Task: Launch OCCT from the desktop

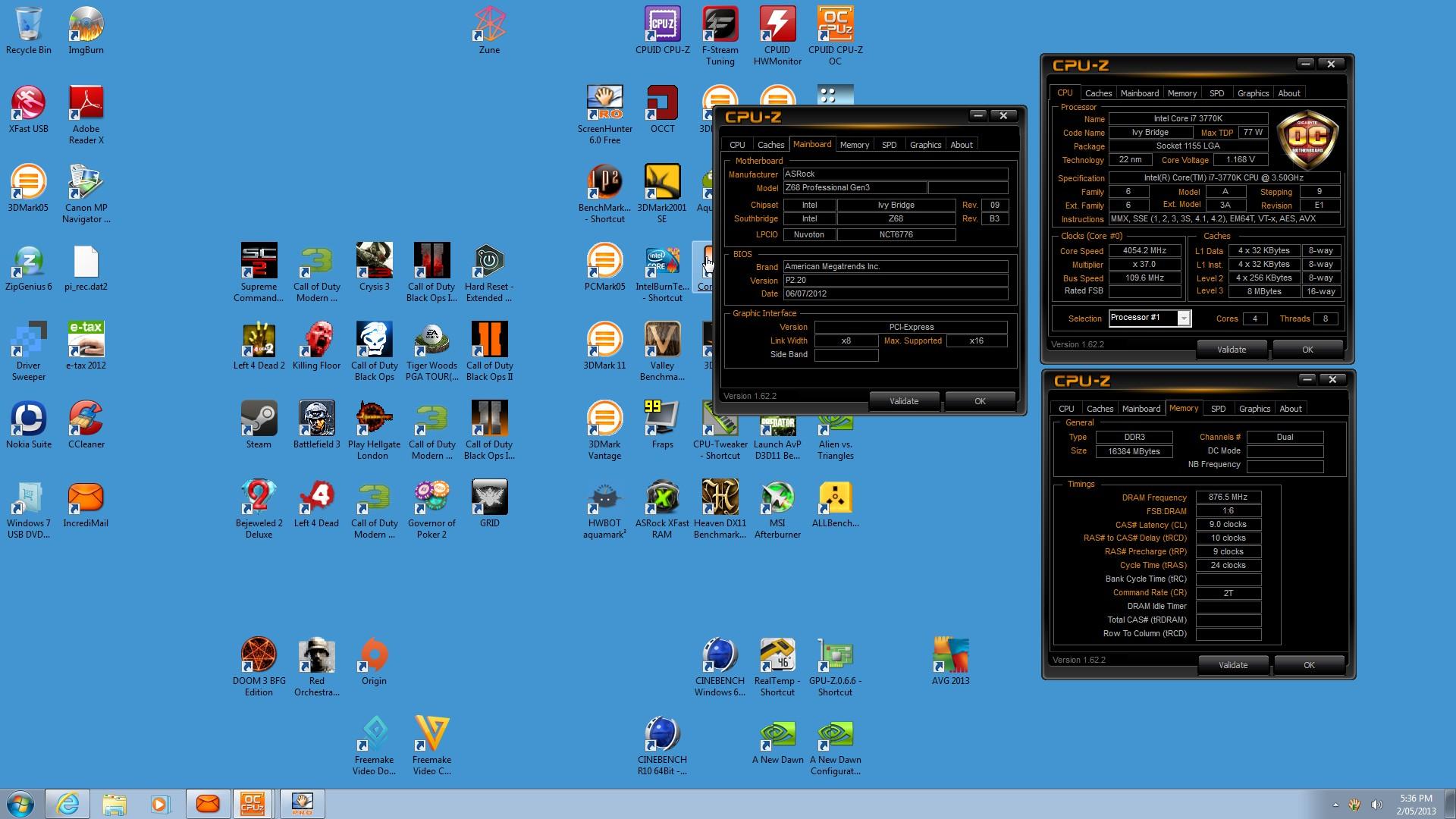Action: pos(662,109)
